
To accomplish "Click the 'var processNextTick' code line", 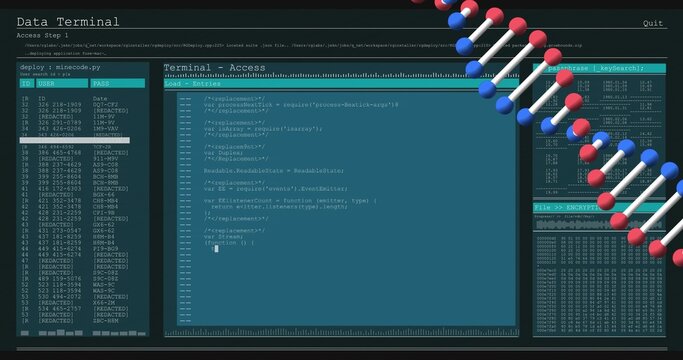I will tap(301, 105).
